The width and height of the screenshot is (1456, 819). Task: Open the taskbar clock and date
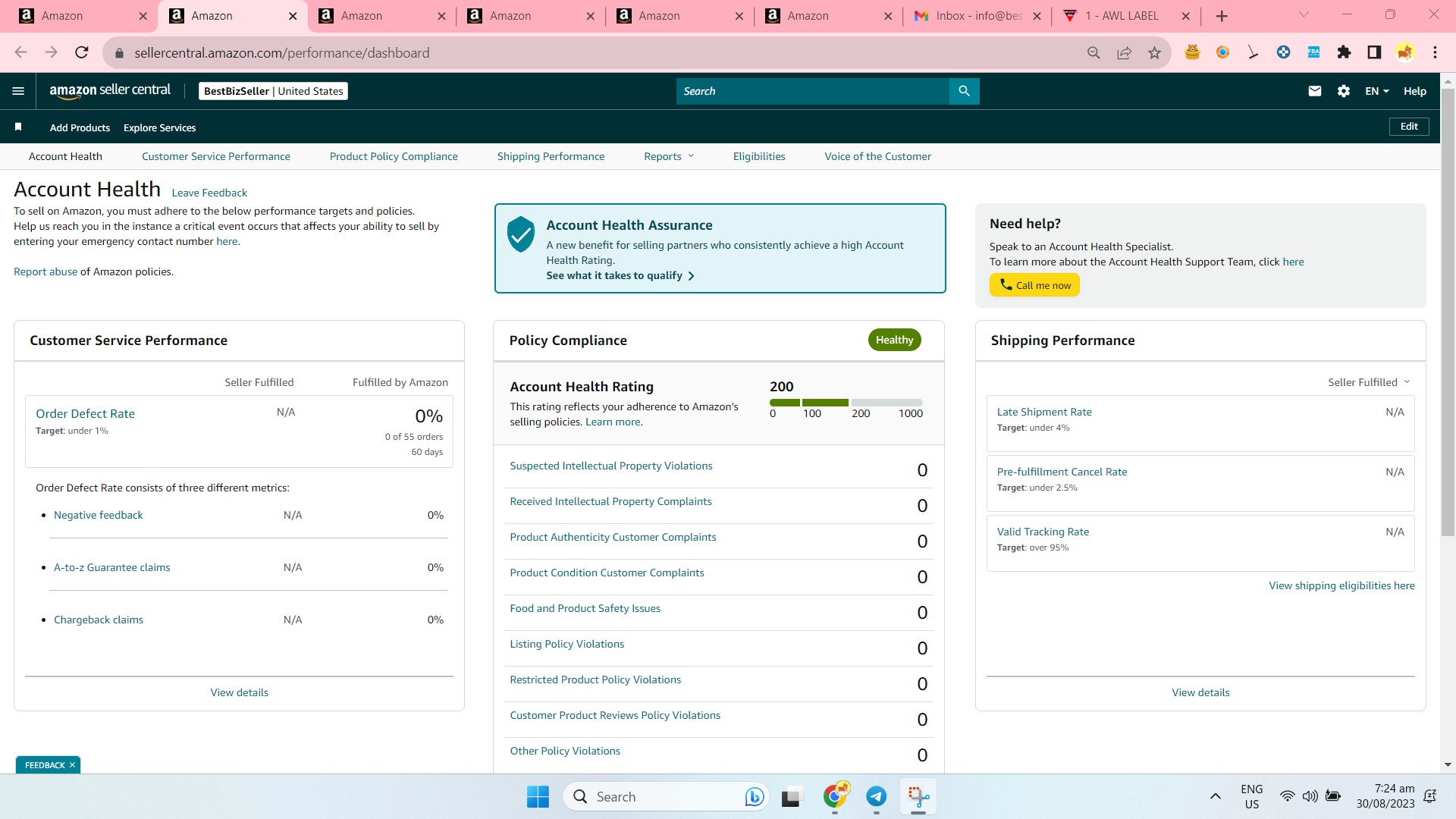1385,796
